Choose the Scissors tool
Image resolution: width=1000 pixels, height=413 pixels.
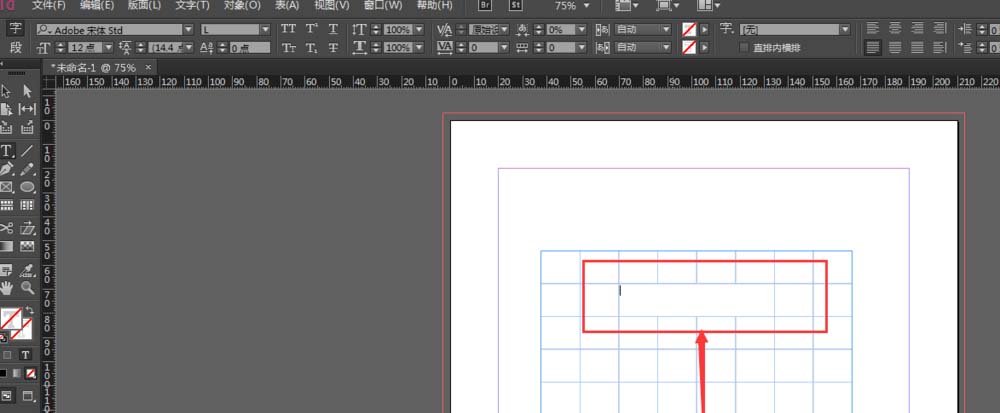pos(7,228)
